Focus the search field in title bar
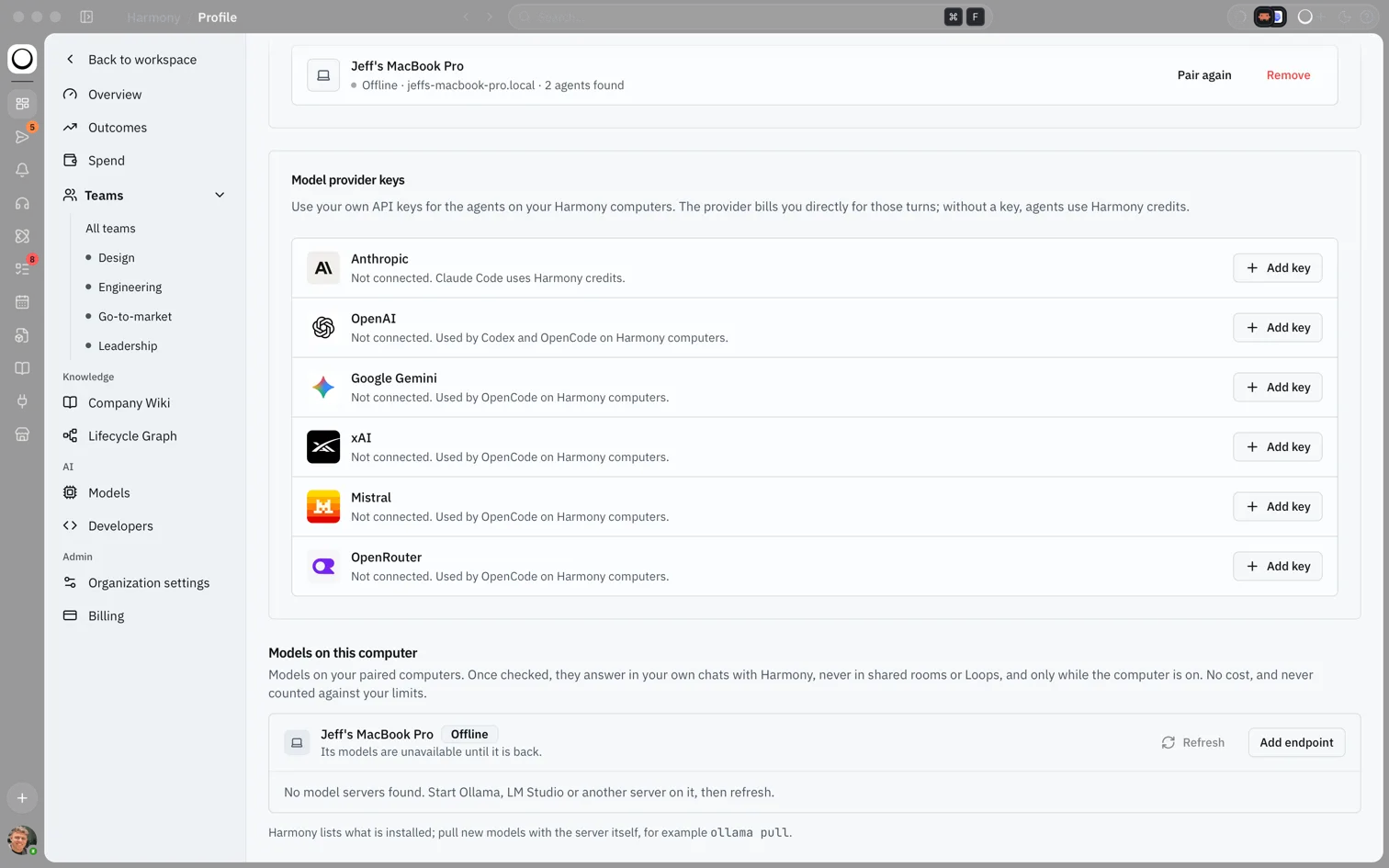The width and height of the screenshot is (1389, 868). pyautogui.click(x=750, y=17)
